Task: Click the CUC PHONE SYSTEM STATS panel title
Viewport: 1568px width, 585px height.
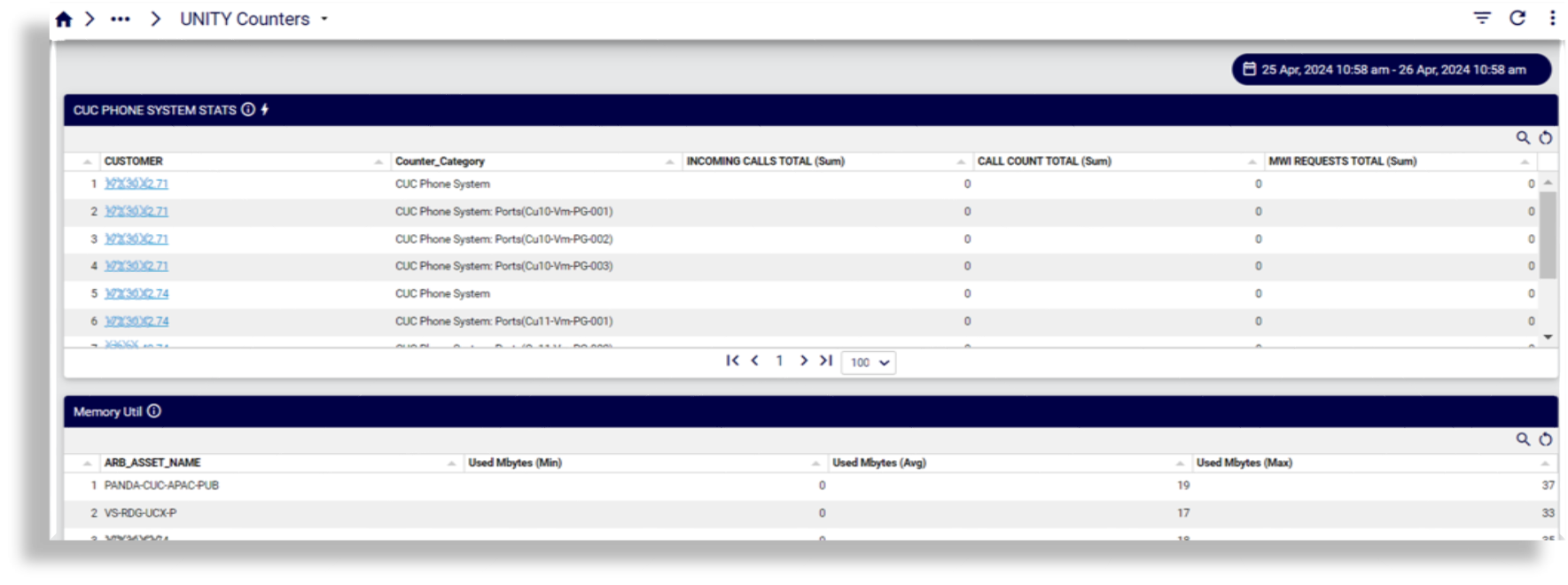Action: [155, 110]
